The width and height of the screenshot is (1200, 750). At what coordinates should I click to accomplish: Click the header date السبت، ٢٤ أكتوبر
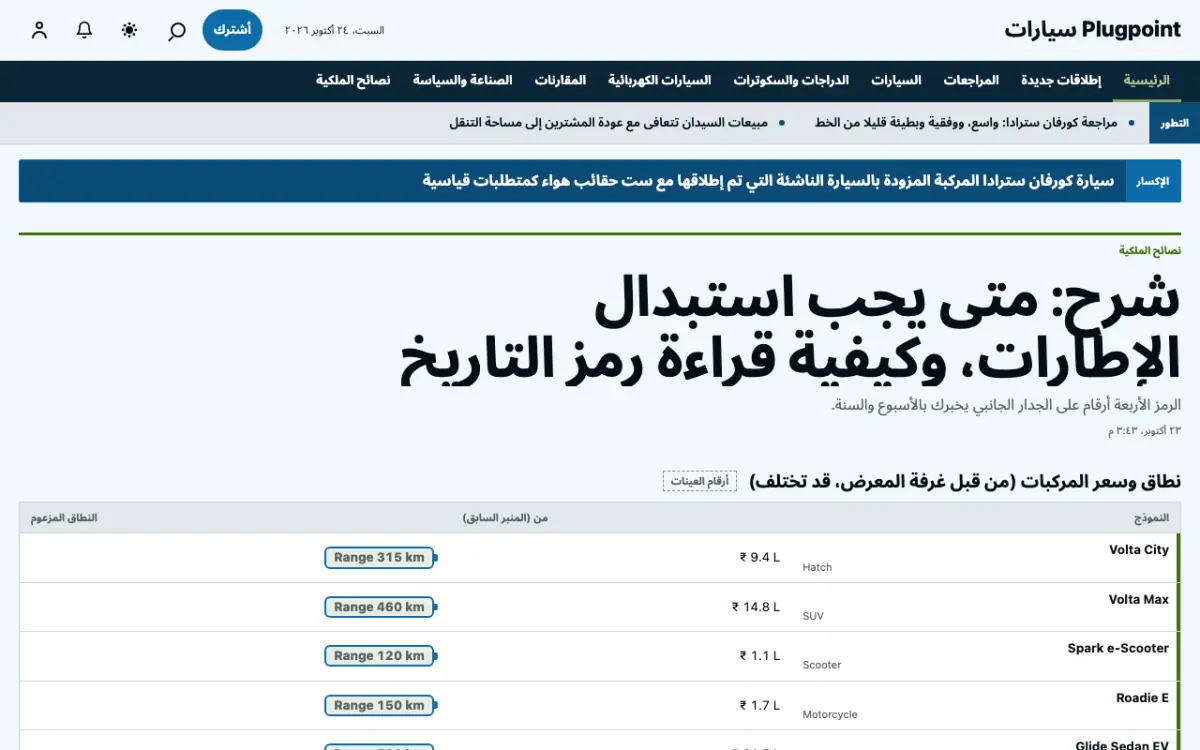click(334, 31)
